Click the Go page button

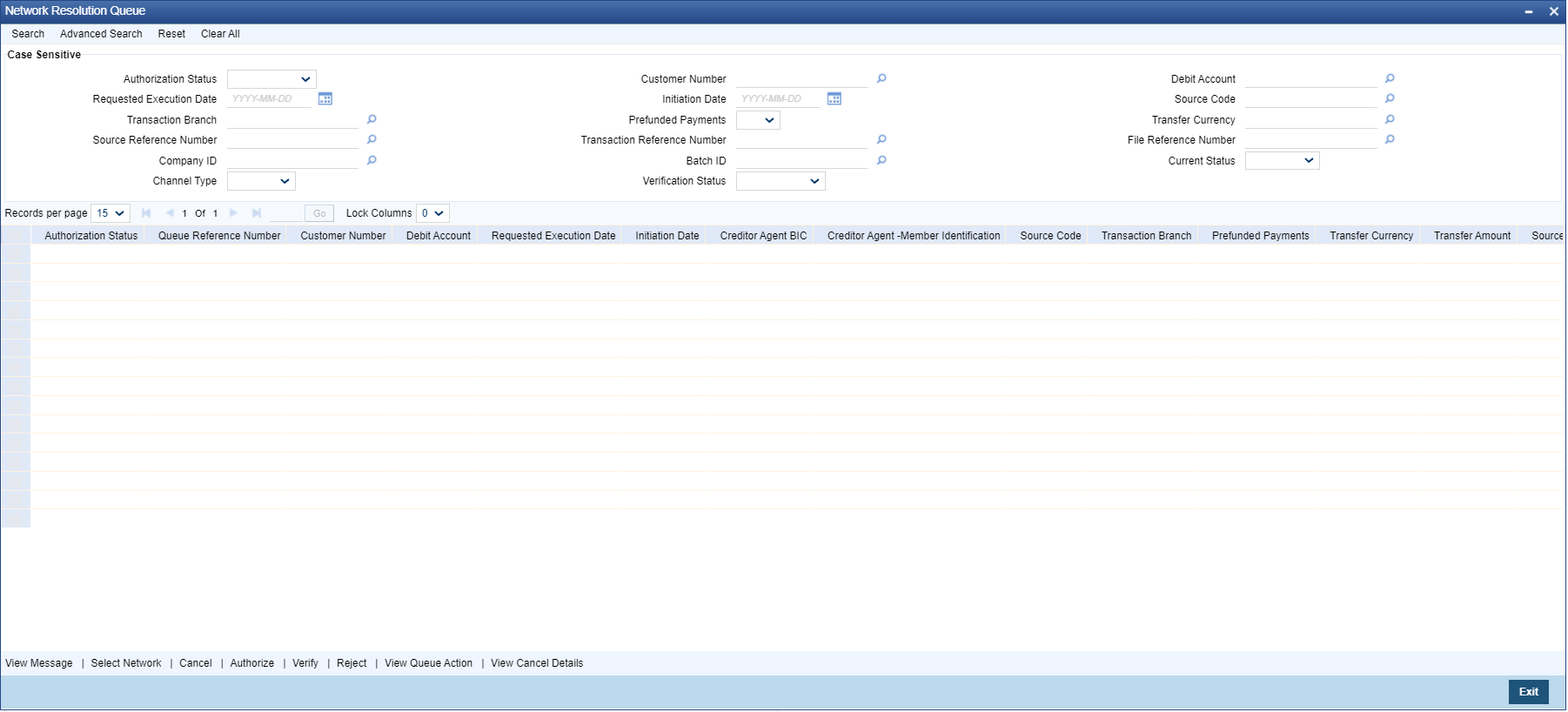[x=319, y=213]
